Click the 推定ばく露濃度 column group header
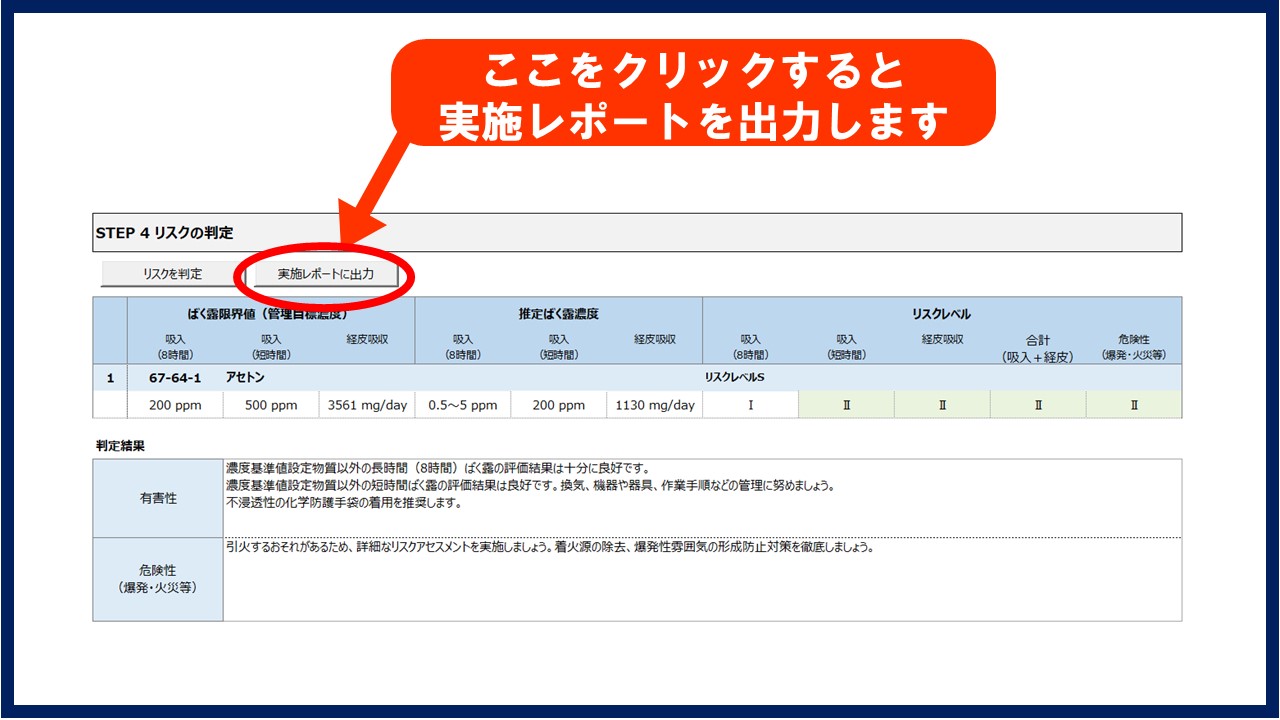This screenshot has height=720, width=1280. [x=558, y=314]
